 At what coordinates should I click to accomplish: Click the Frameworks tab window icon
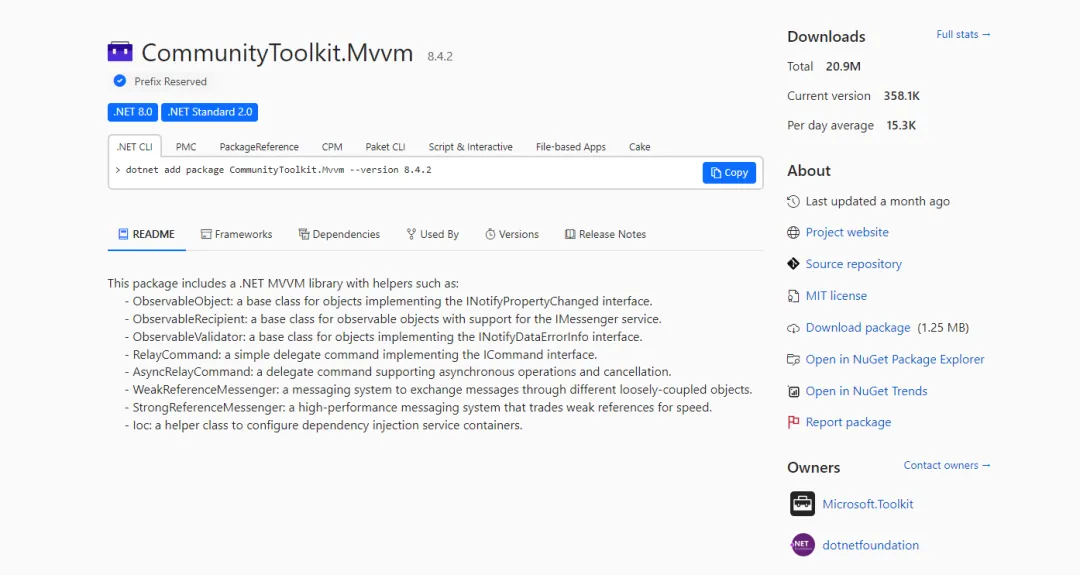pyautogui.click(x=206, y=234)
